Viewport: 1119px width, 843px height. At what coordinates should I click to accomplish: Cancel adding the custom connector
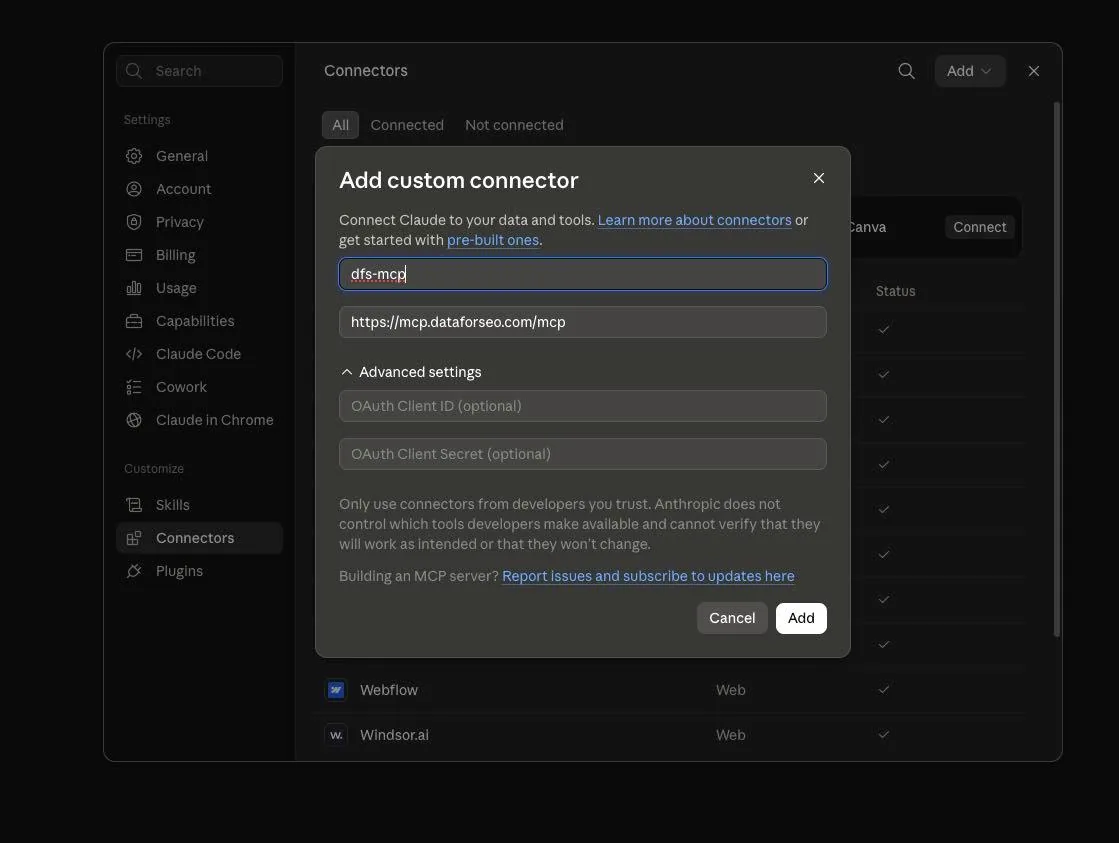click(731, 618)
